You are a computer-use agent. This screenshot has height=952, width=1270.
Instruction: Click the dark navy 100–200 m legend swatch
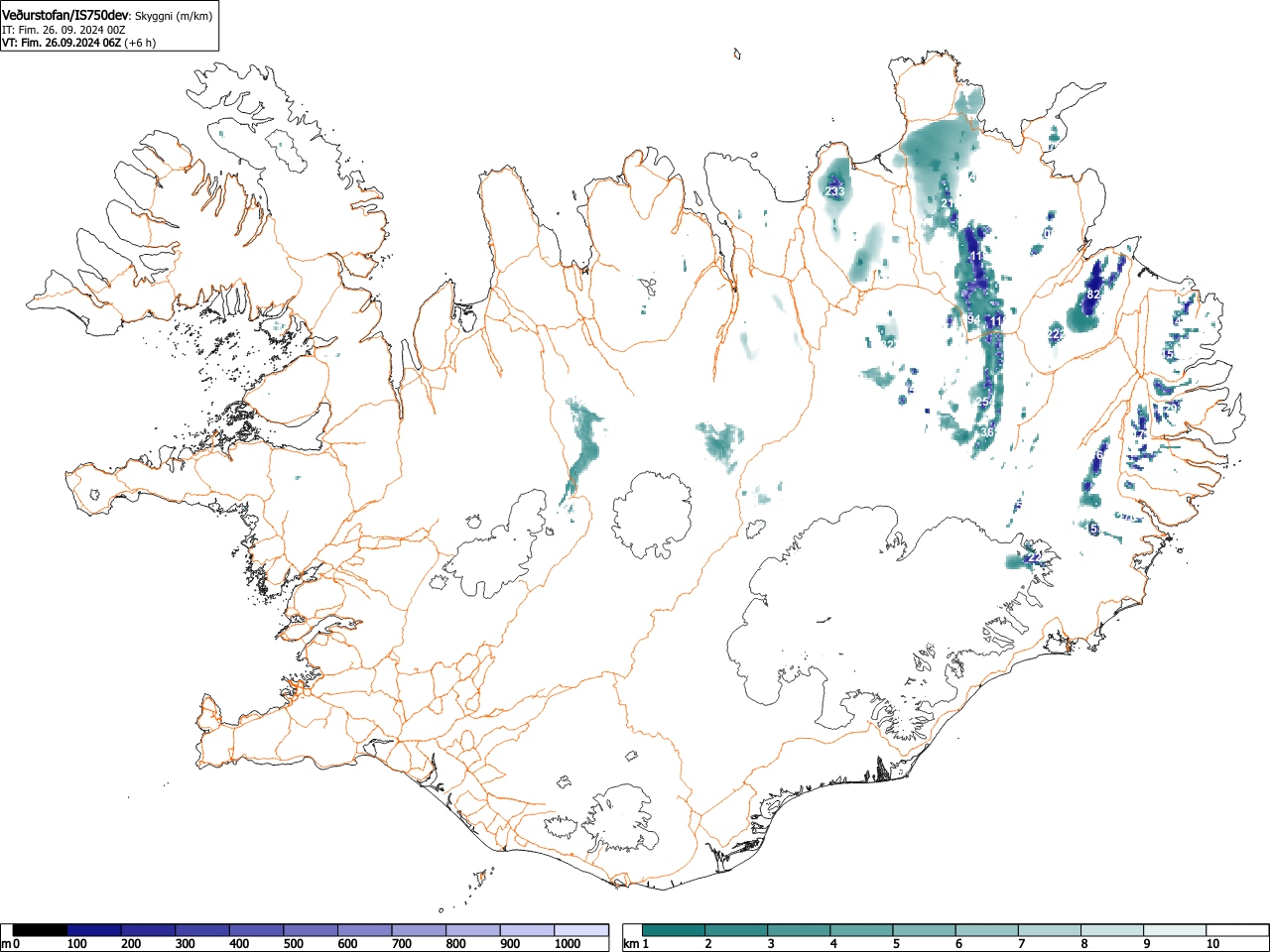[x=94, y=930]
